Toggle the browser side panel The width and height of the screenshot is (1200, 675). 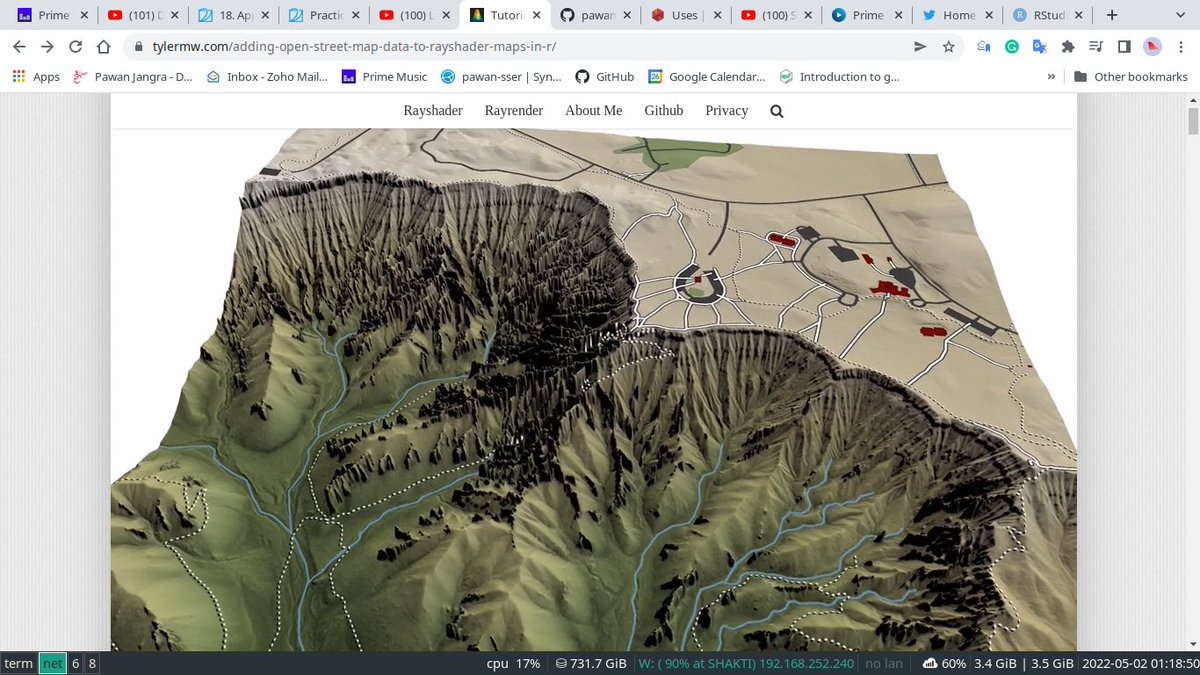coord(1124,47)
